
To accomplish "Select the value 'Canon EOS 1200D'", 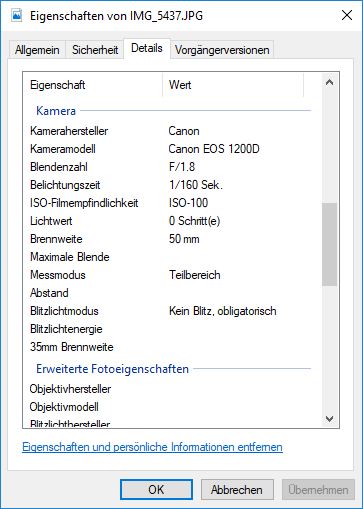I will (x=214, y=149).
